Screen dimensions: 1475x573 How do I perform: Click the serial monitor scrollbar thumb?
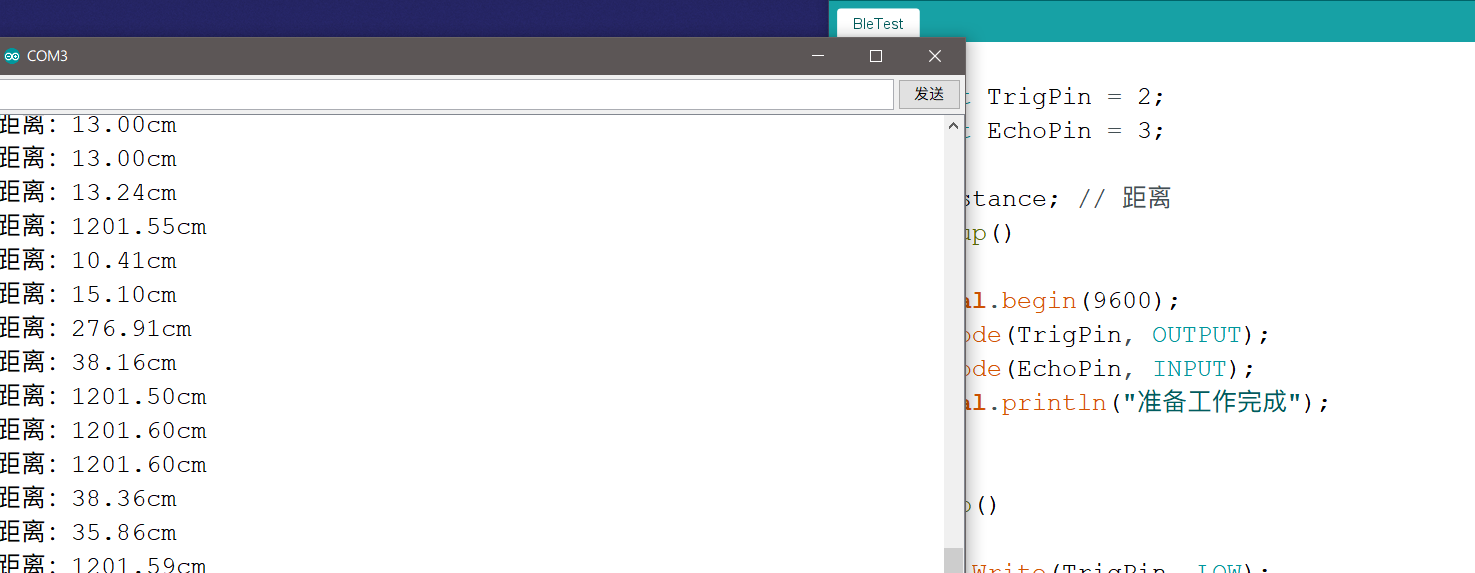coord(953,560)
